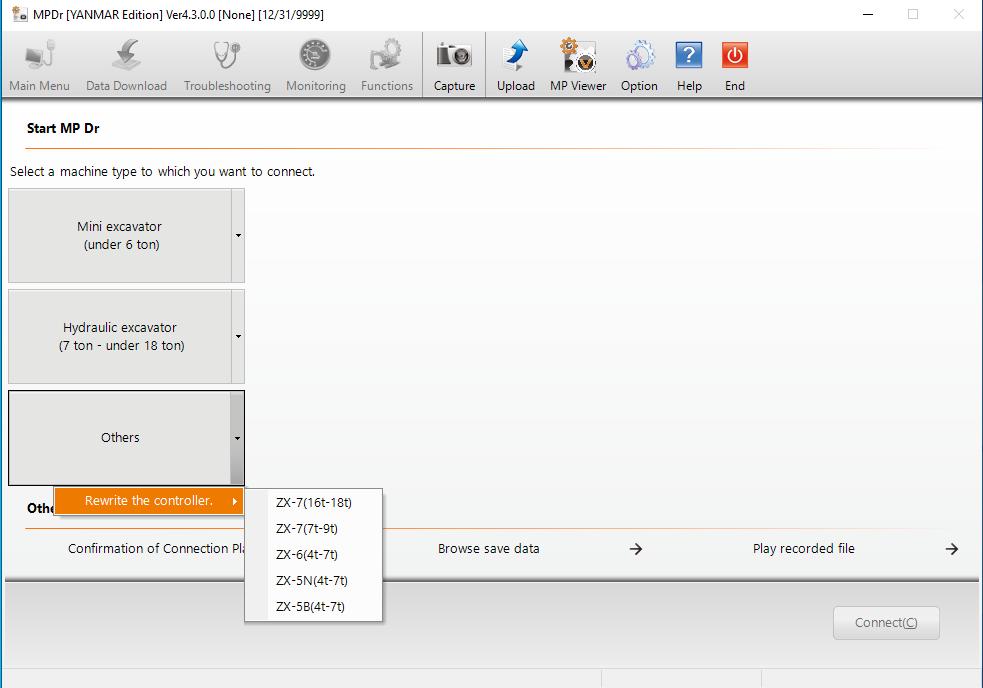
Task: Expand the Mini excavator dropdown arrow
Action: (237, 236)
